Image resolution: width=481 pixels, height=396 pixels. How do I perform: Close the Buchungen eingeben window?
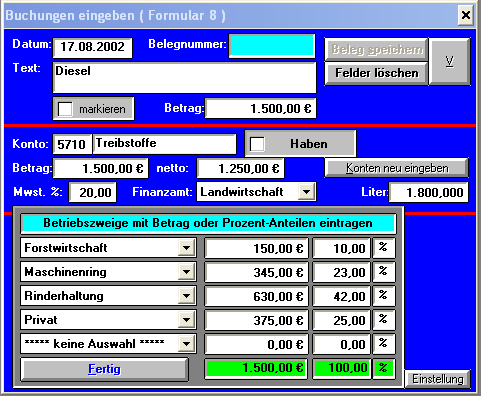(466, 15)
